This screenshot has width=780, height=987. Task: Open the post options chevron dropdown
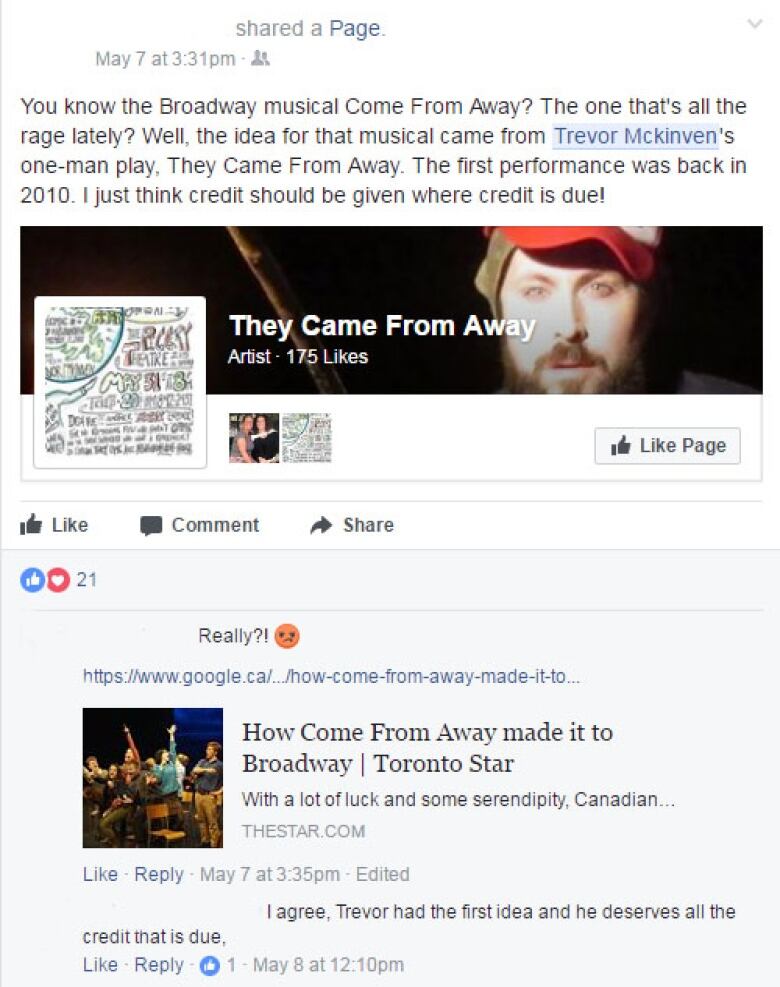click(754, 25)
